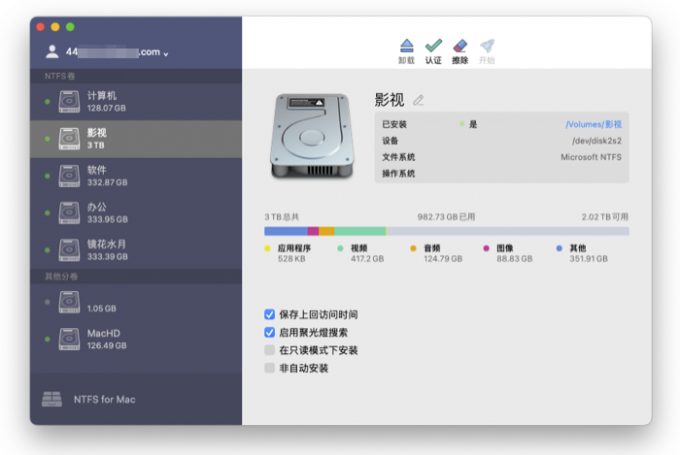Select the 软件 332.87 GB volume
The height and width of the screenshot is (455, 680).
[x=136, y=176]
